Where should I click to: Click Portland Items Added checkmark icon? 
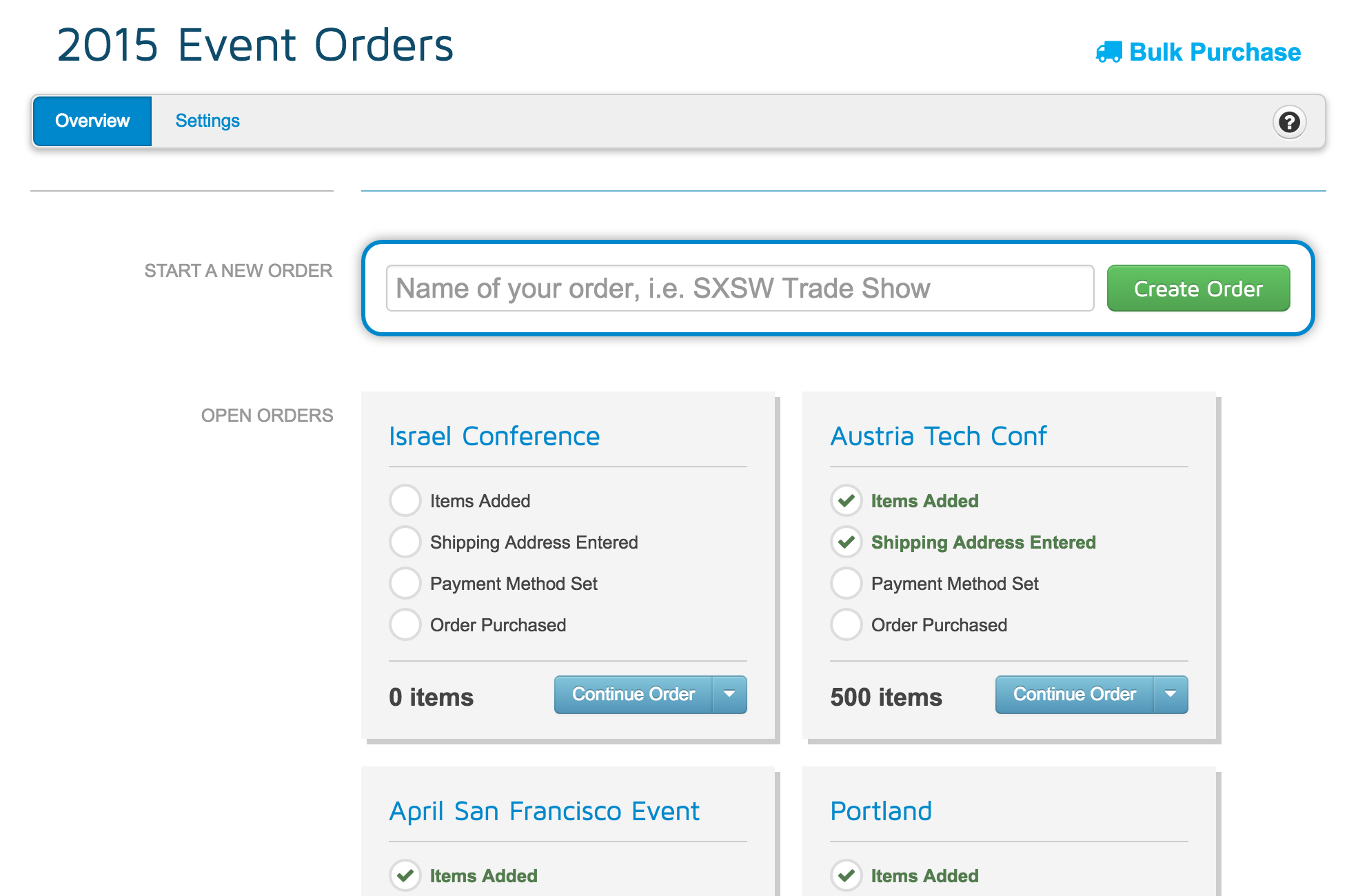[x=846, y=876]
